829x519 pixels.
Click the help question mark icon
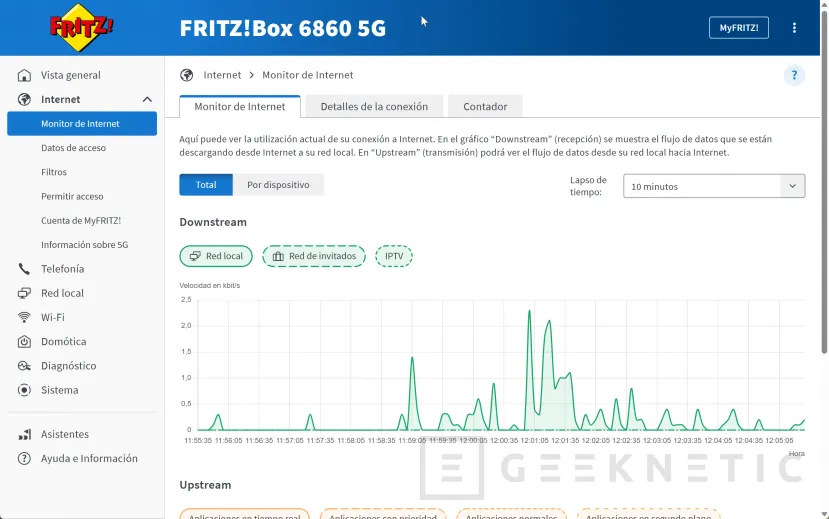[x=794, y=75]
